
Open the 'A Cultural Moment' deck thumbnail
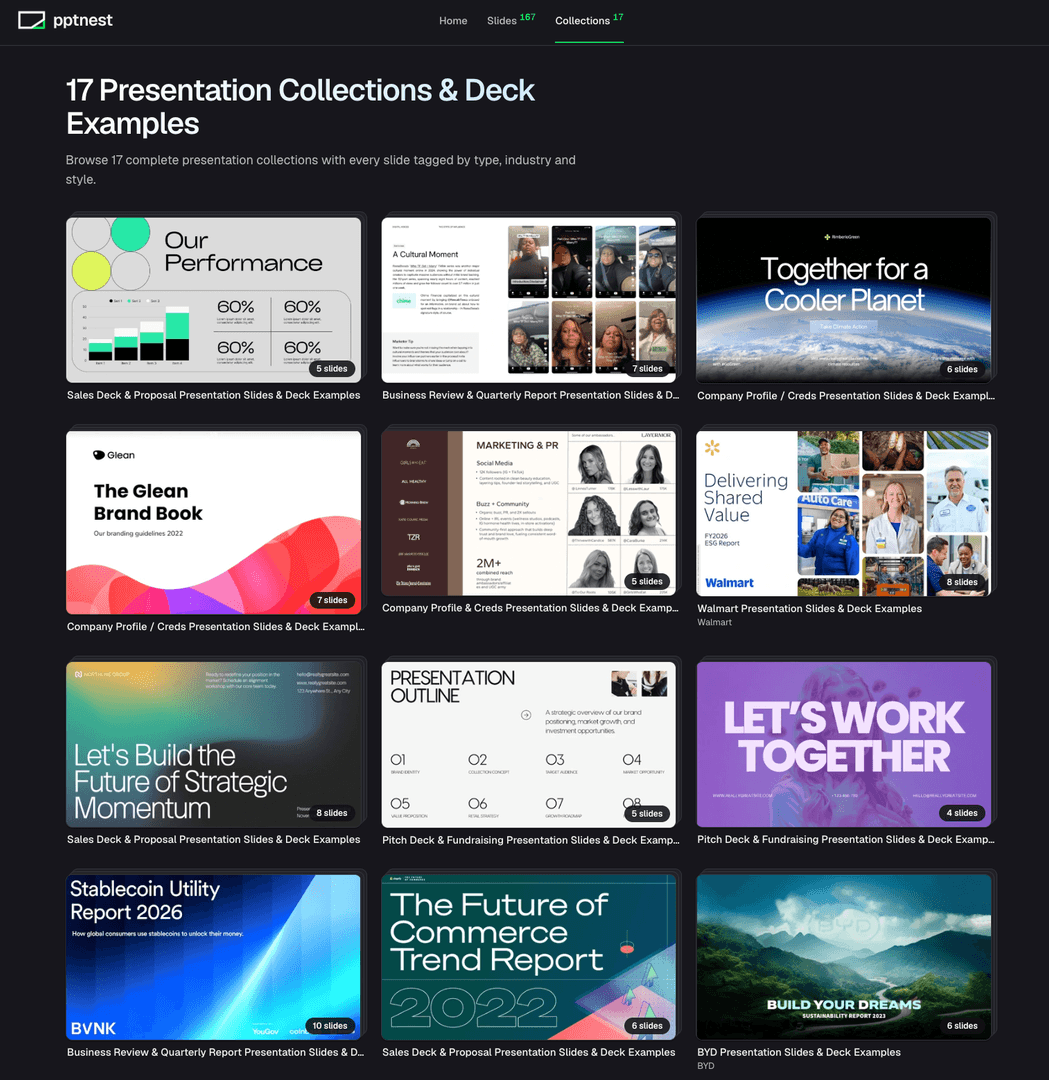pyautogui.click(x=529, y=300)
